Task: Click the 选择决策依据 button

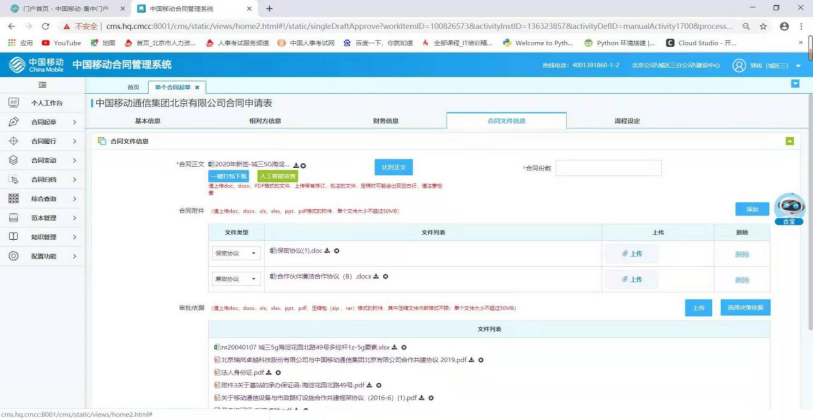Action: pos(745,307)
